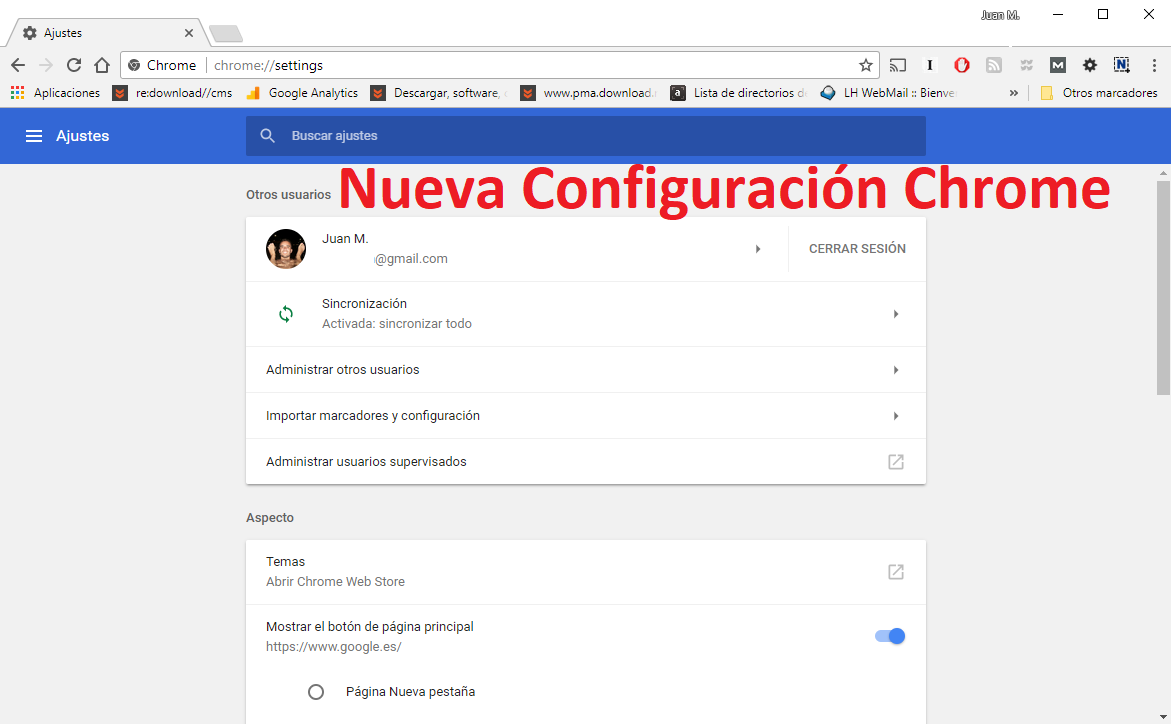Toggle Mostrar el botón de página principal

pyautogui.click(x=889, y=636)
